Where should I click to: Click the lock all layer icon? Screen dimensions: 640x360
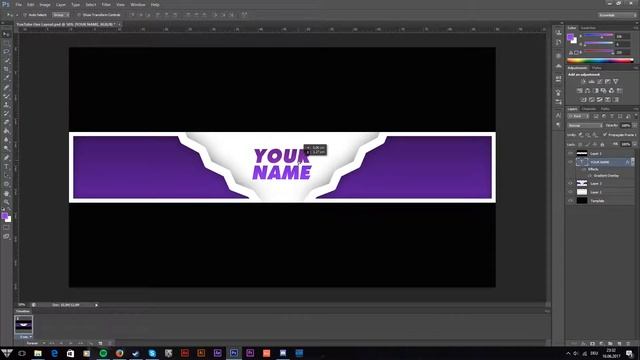[602, 144]
